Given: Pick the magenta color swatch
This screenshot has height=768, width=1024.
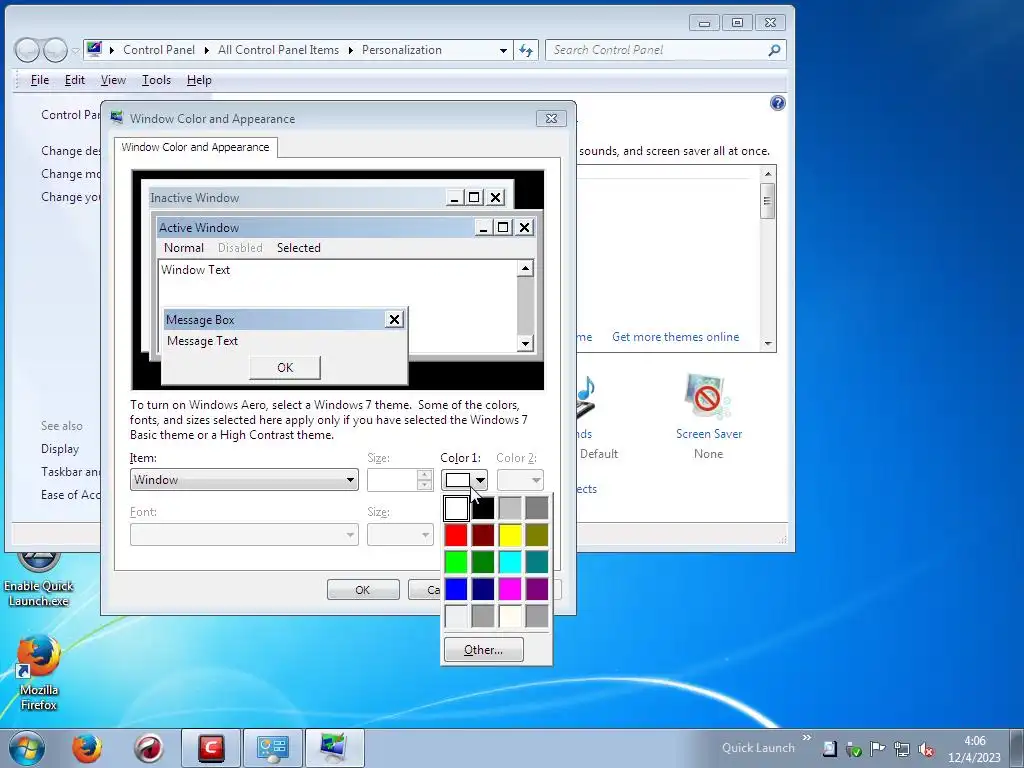Looking at the screenshot, I should (x=510, y=589).
